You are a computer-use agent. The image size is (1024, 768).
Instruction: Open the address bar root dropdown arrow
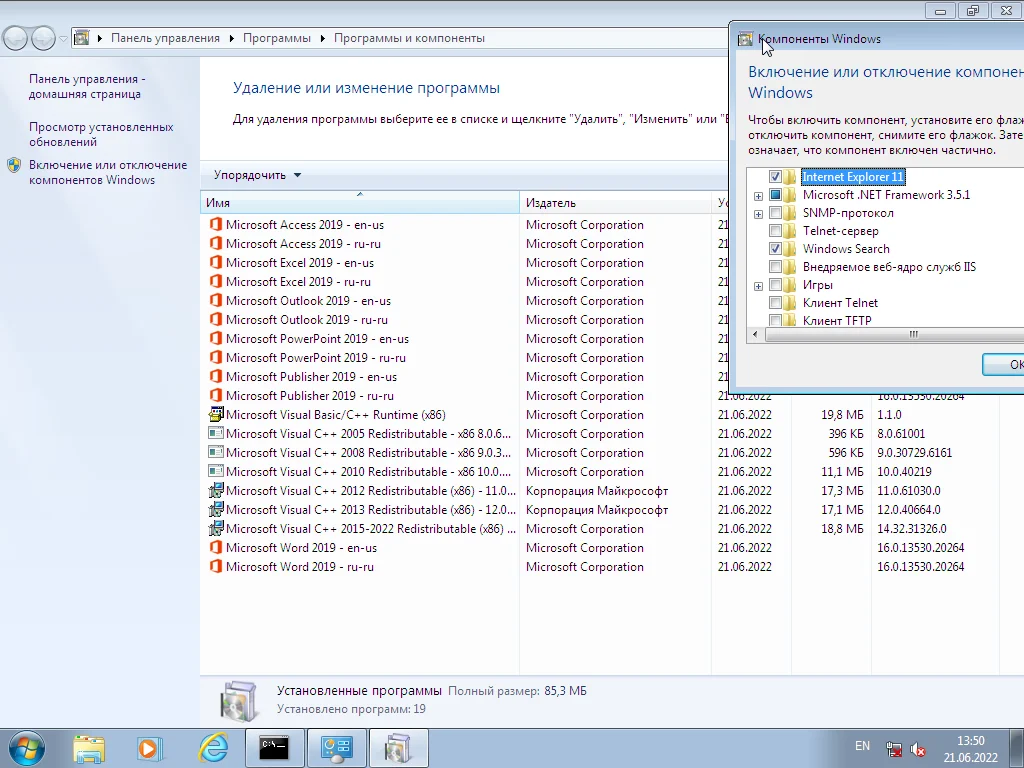click(100, 39)
